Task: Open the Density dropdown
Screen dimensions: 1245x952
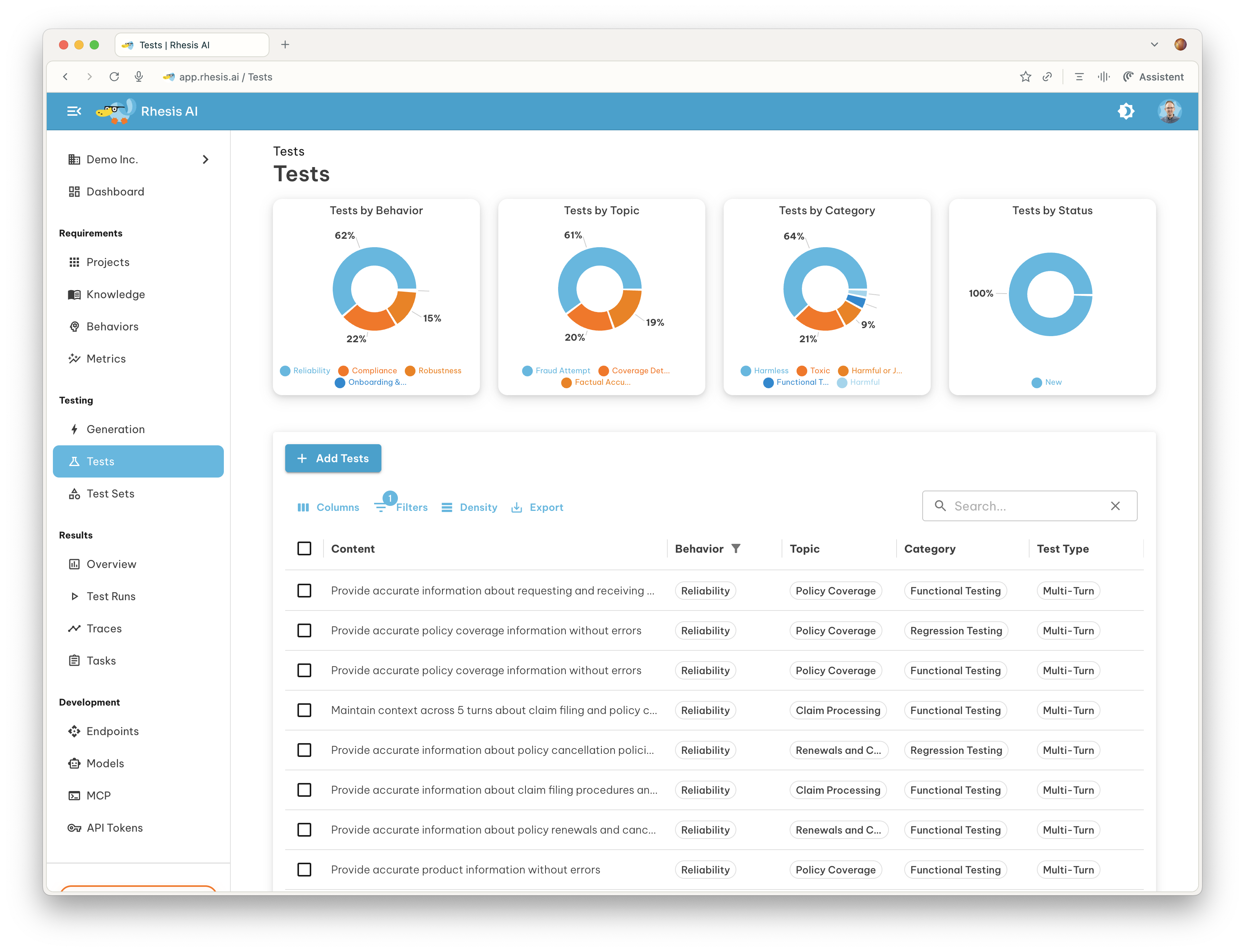Action: 469,507
